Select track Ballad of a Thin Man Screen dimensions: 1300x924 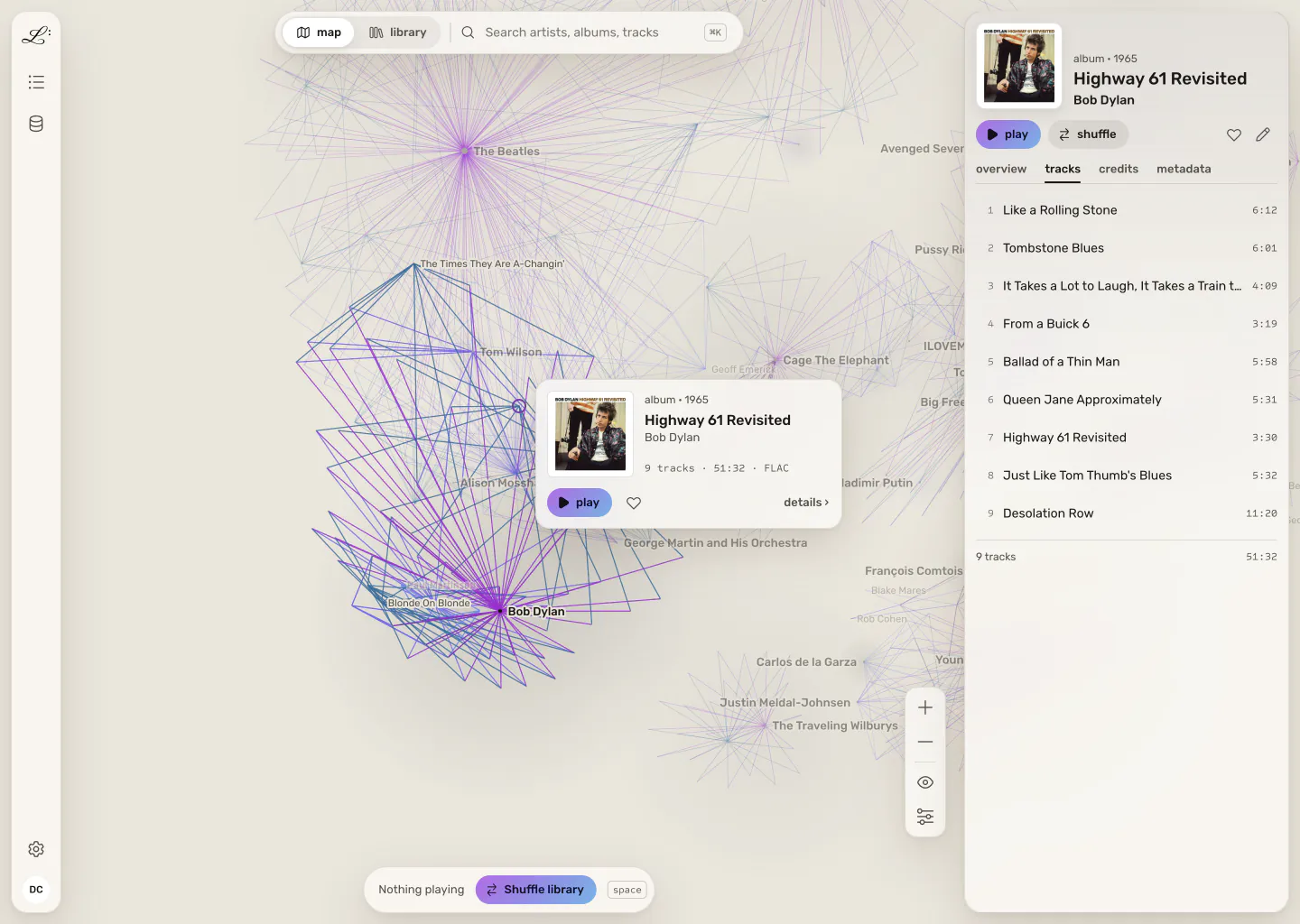click(x=1127, y=362)
